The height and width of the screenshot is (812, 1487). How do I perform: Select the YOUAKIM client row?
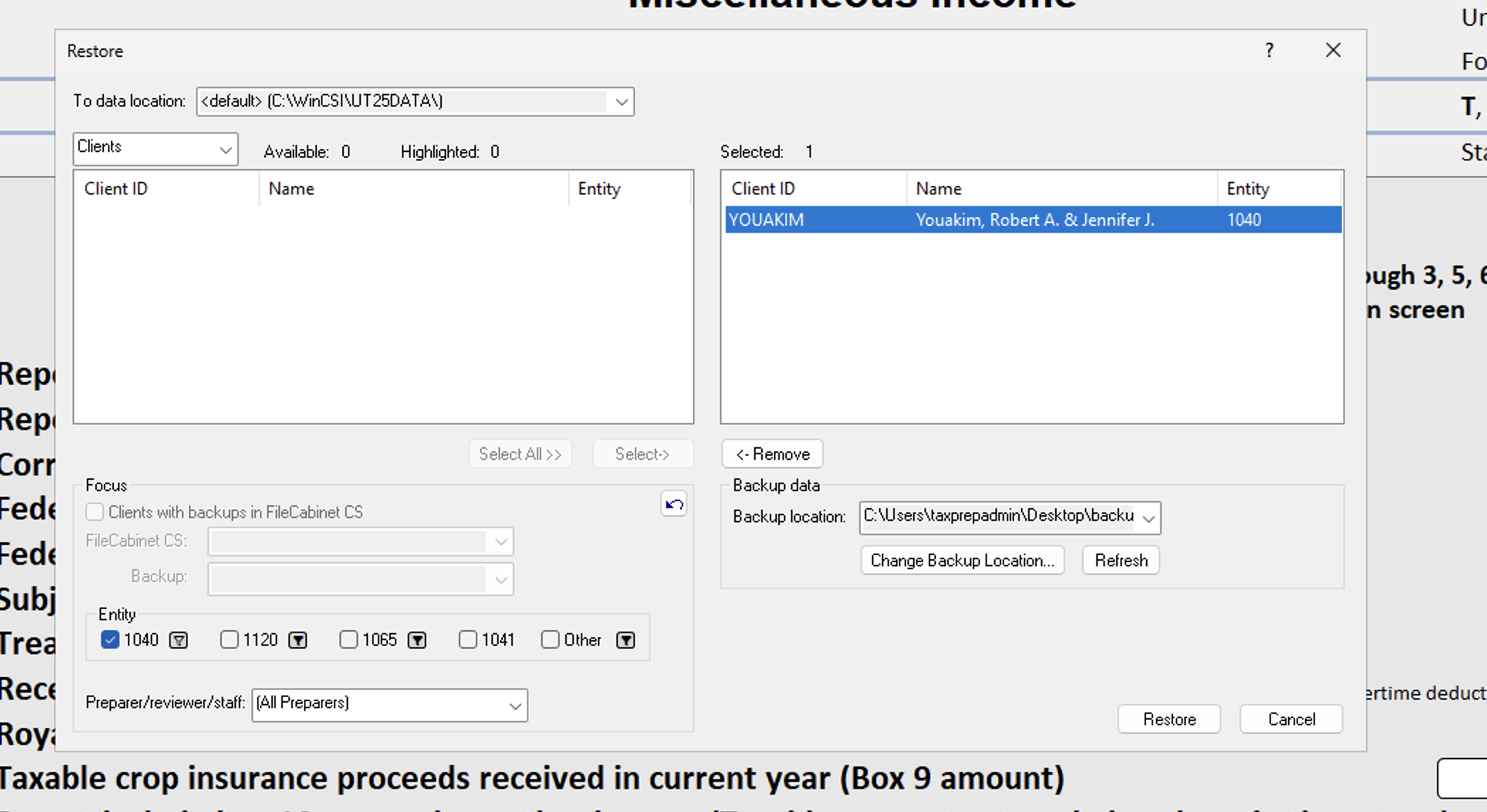coord(1033,220)
